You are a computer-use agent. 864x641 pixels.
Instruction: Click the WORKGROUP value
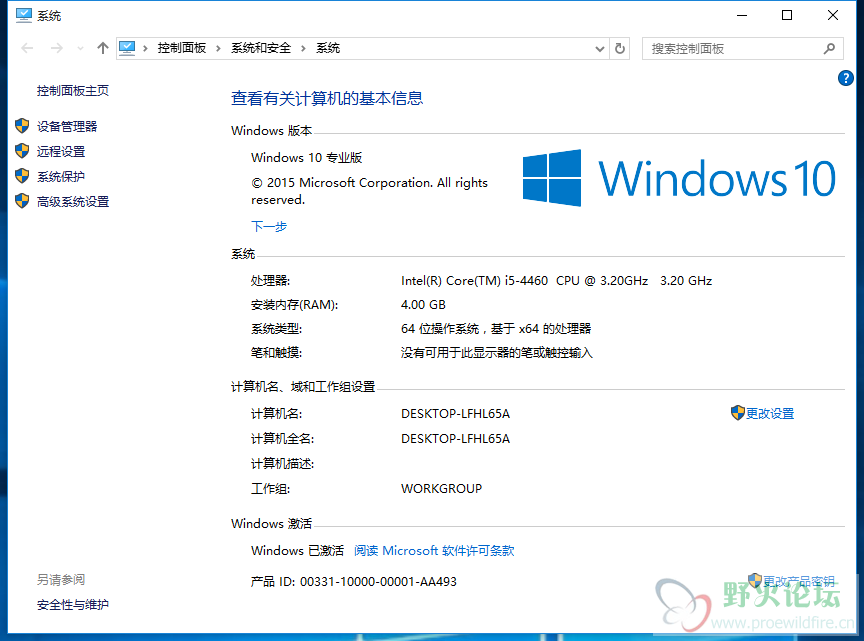click(x=441, y=489)
